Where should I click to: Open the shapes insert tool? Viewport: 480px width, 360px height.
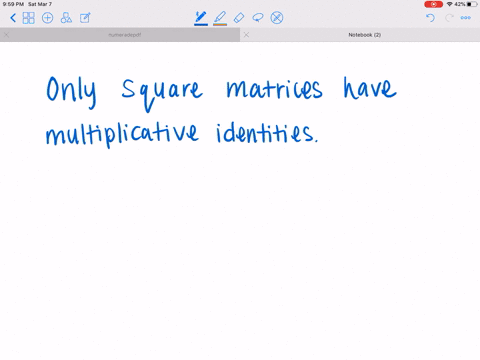(x=66, y=18)
